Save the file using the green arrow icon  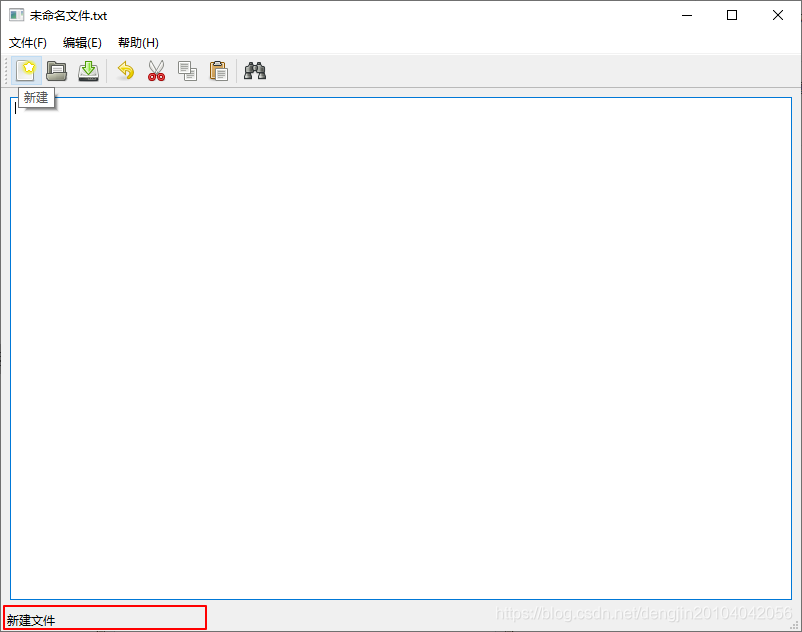tap(88, 71)
